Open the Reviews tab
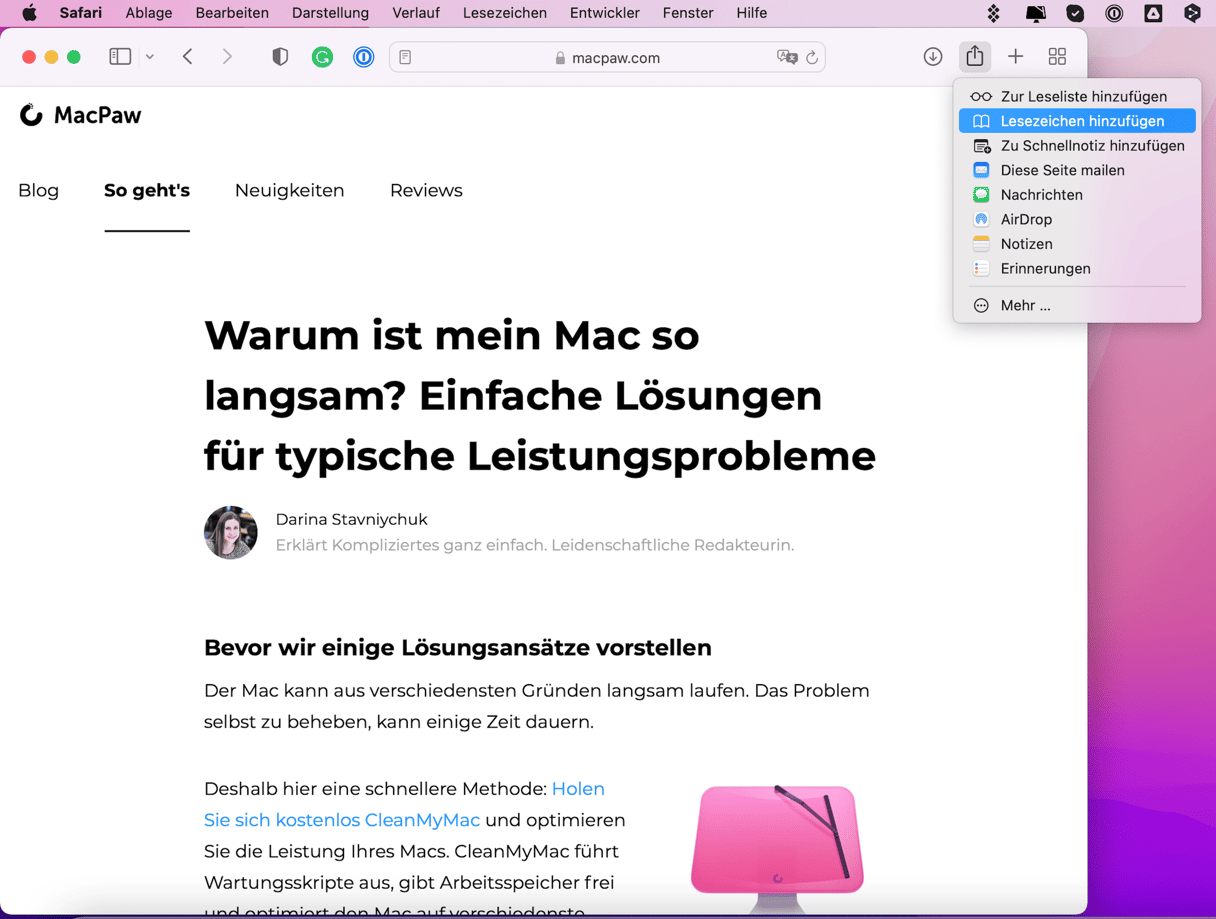Image resolution: width=1216 pixels, height=919 pixels. 426,190
